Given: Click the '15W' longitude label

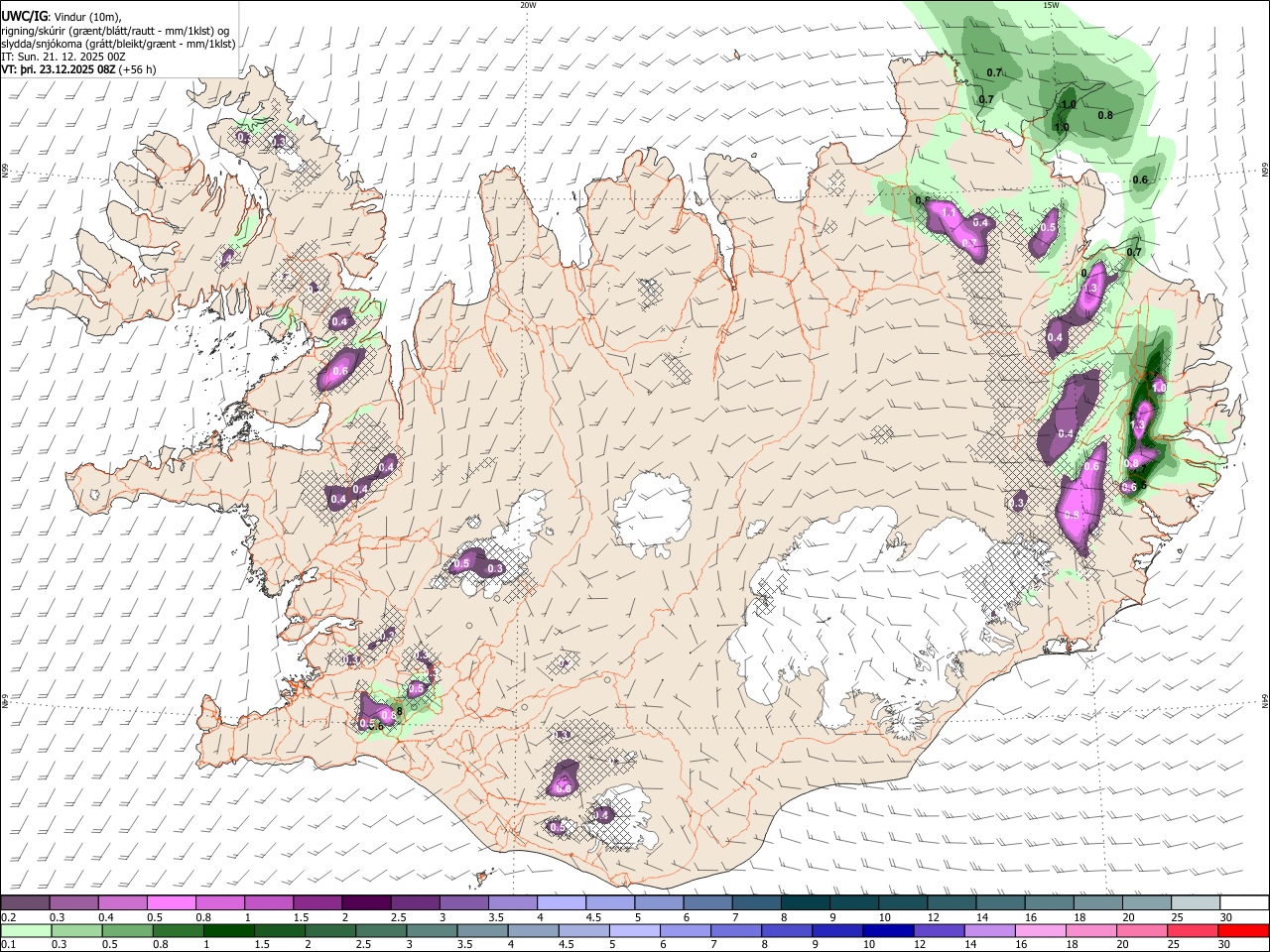Looking at the screenshot, I should (1051, 5).
